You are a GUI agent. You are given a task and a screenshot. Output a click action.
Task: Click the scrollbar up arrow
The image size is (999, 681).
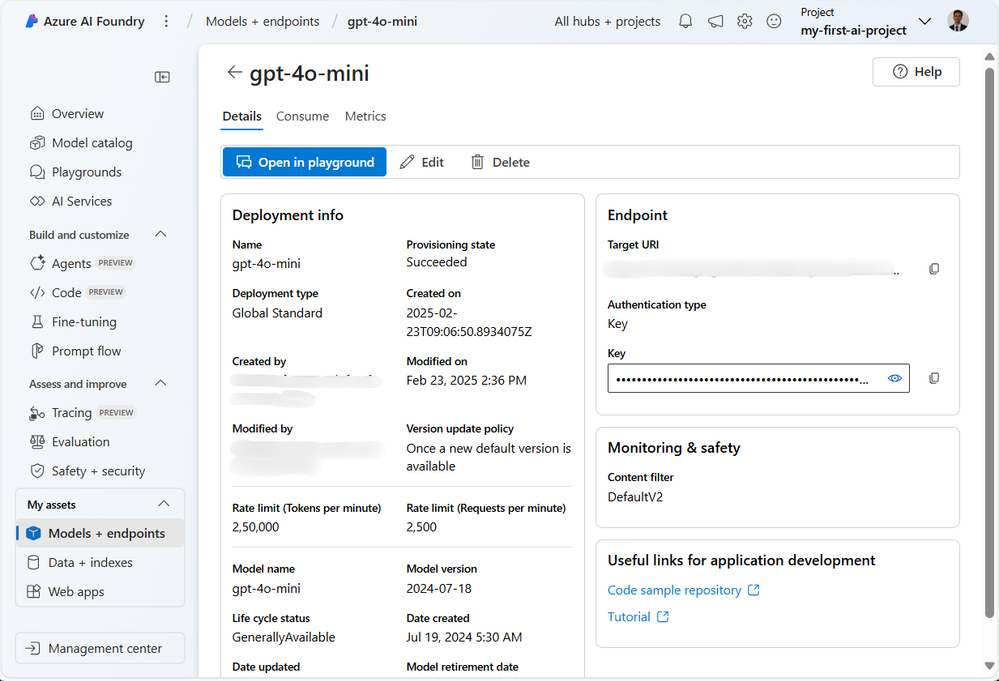tap(989, 57)
